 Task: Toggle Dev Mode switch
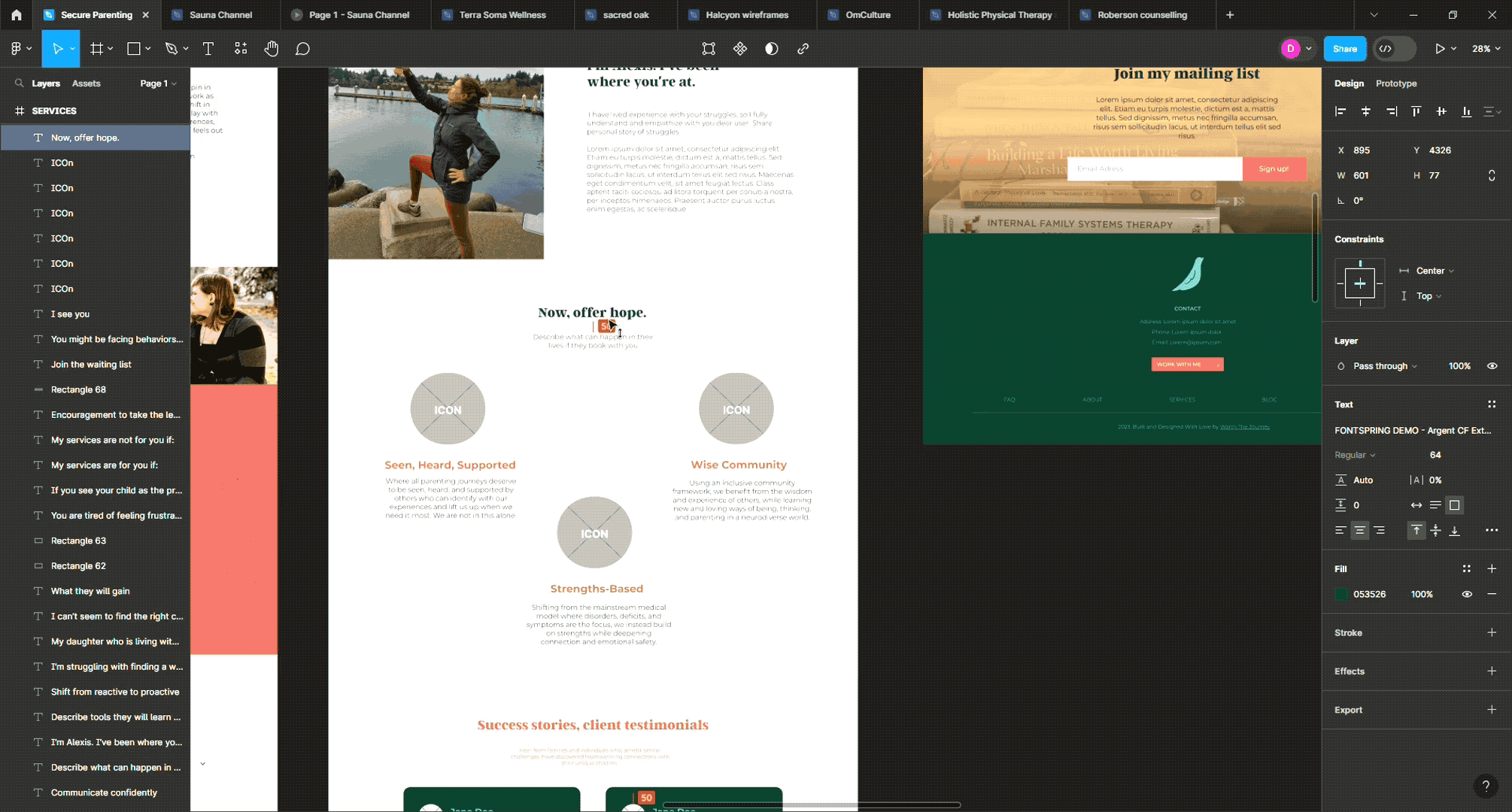[1394, 49]
